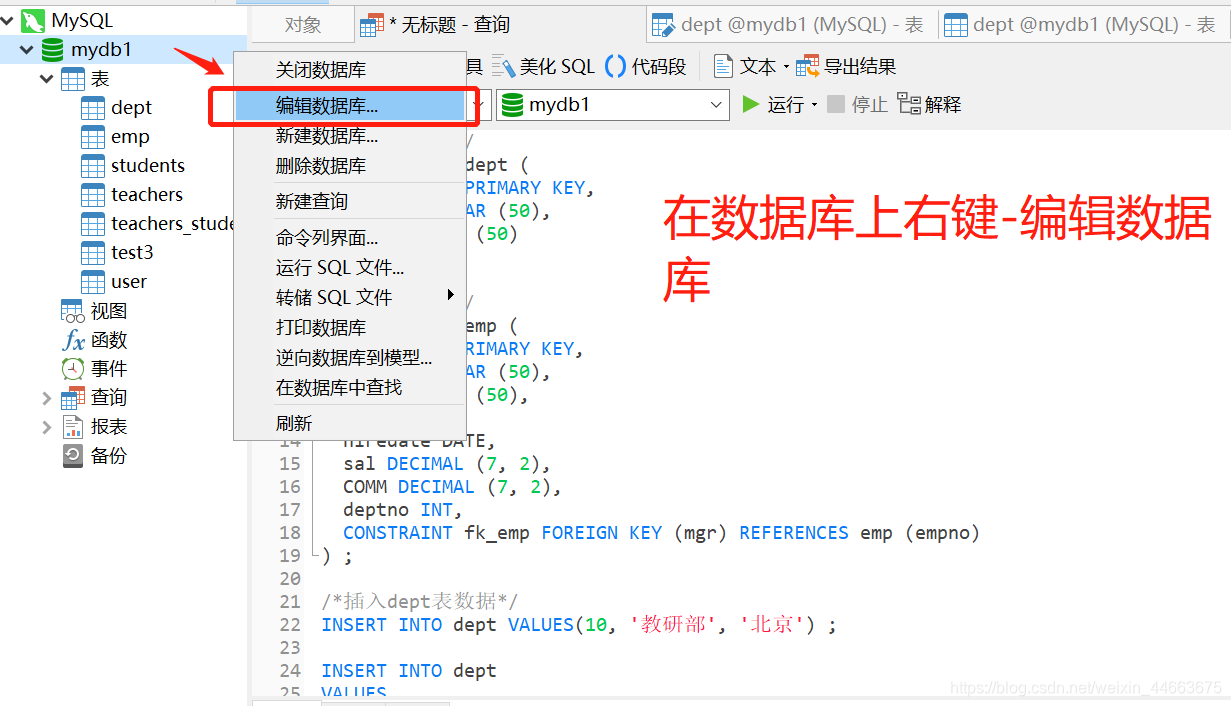This screenshot has height=706, width=1231.
Task: Select the teachers_students table icon
Action: pyautogui.click(x=93, y=223)
